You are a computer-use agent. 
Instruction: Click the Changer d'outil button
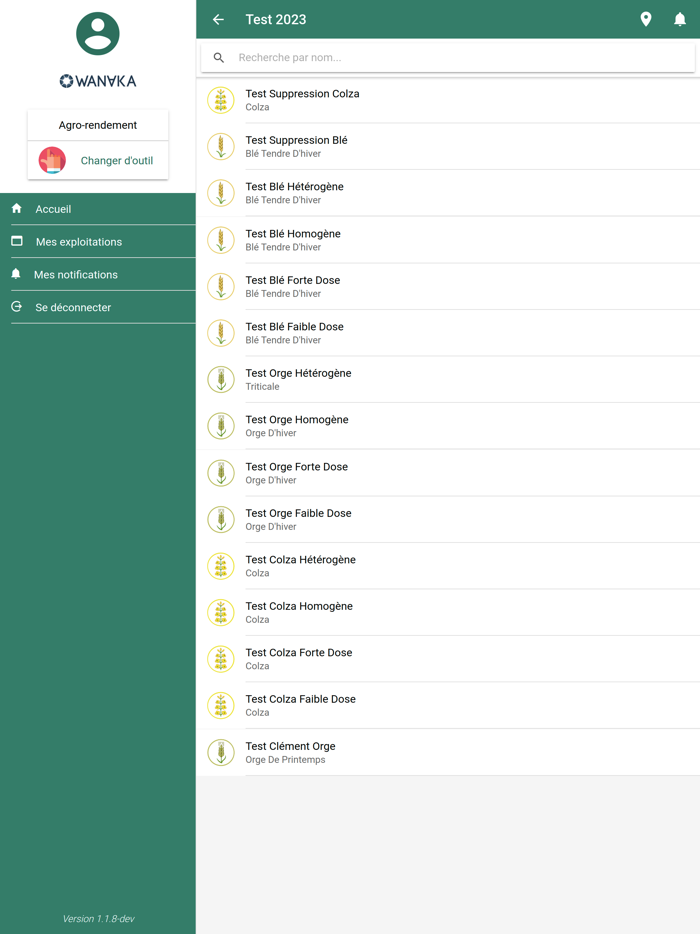[x=98, y=160]
